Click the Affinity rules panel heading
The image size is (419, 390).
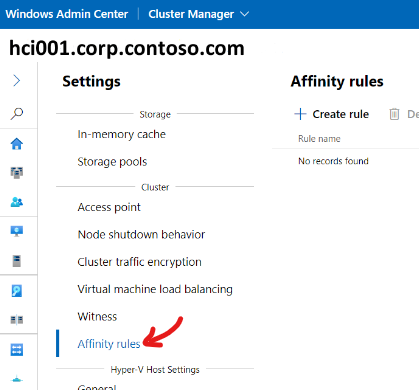tap(337, 81)
